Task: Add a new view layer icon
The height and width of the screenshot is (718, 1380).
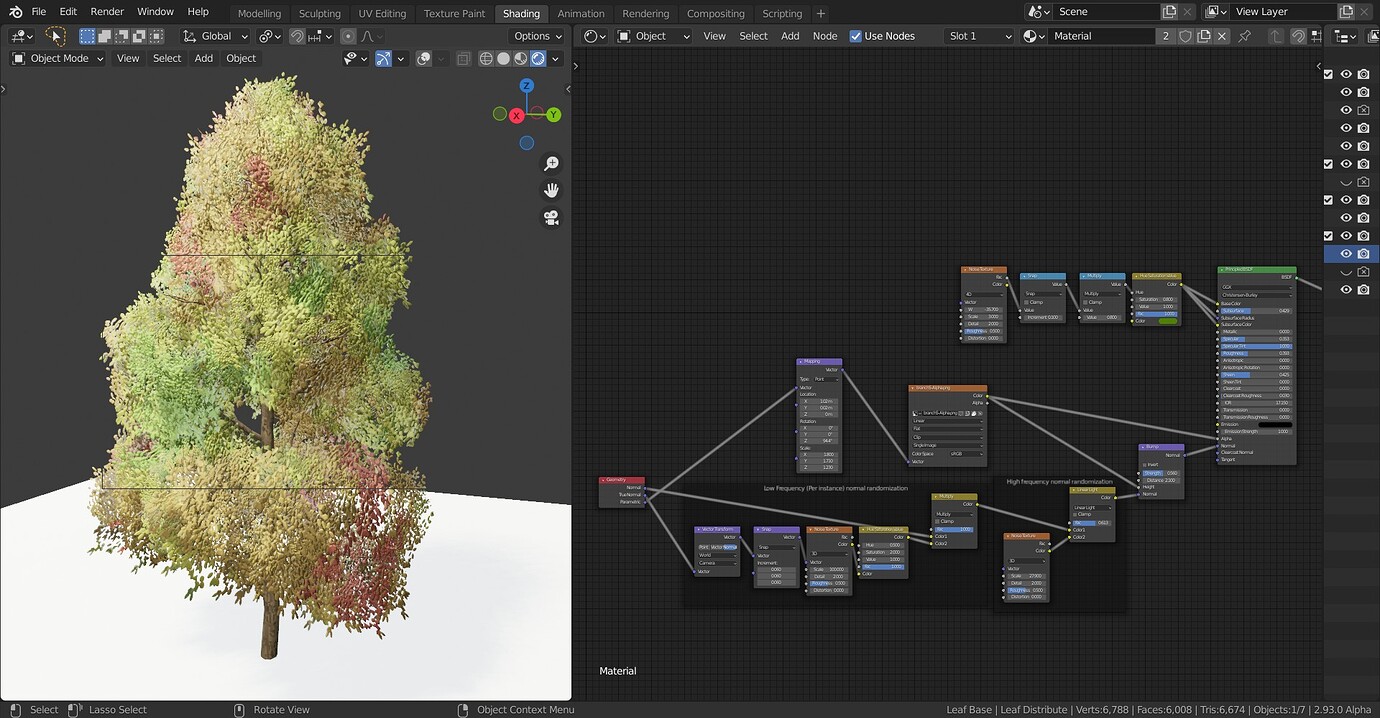Action: pos(1347,12)
